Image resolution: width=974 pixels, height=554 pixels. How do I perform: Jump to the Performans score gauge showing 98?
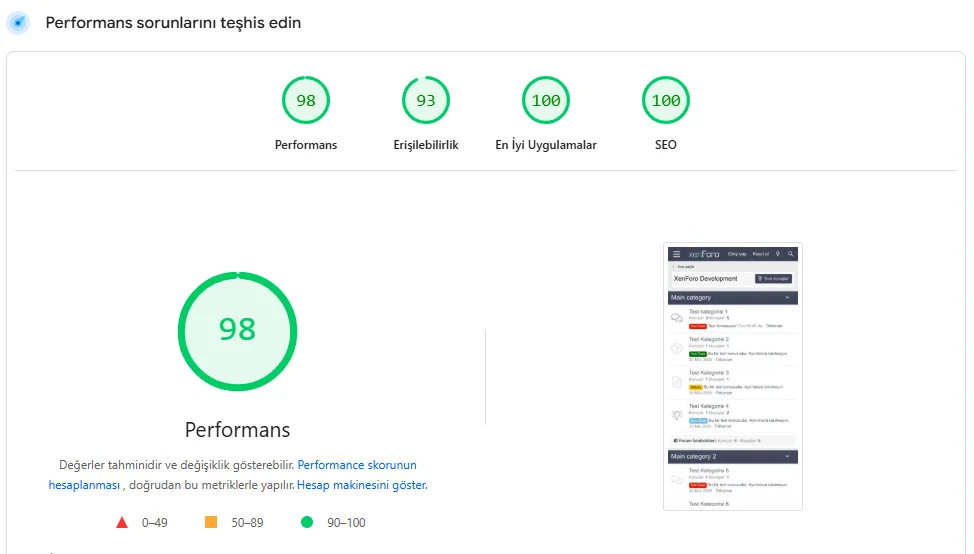click(x=306, y=100)
